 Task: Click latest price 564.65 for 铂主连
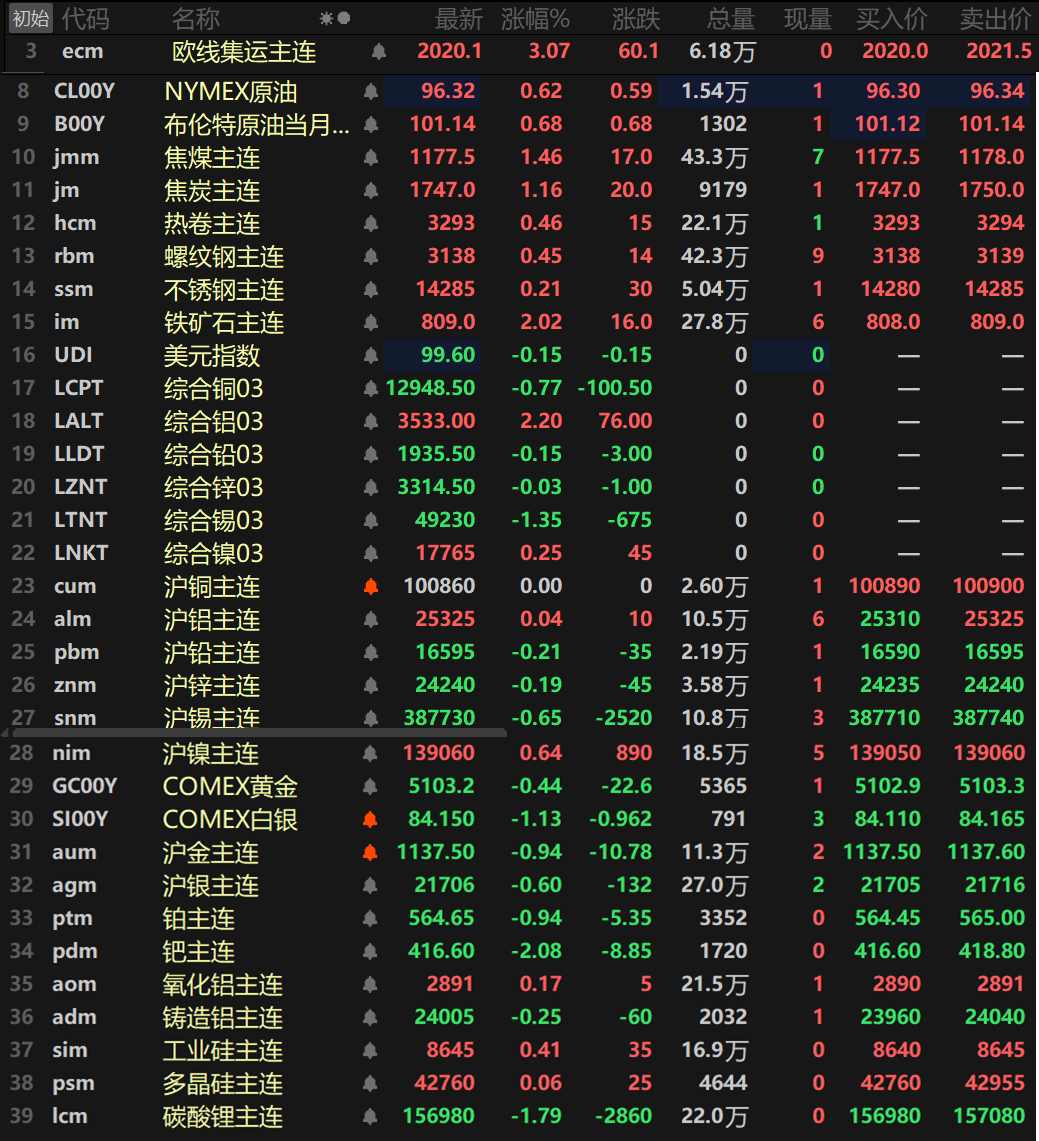coord(441,918)
